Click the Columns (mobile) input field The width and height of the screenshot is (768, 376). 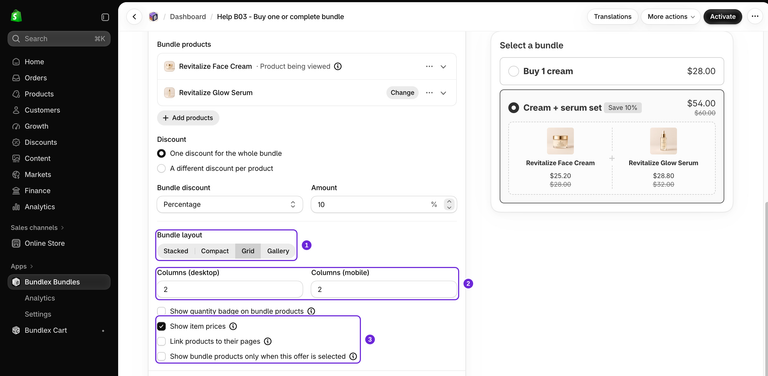[x=384, y=290]
